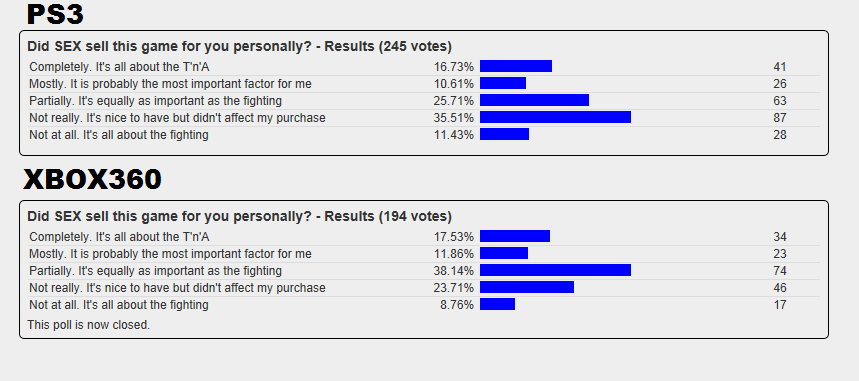
Task: Click PS3 16.73% blue result bar
Action: coord(516,66)
